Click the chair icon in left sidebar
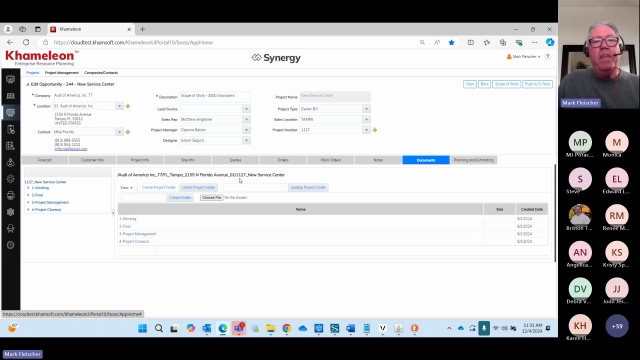This screenshot has width=640, height=360. pyautogui.click(x=11, y=229)
